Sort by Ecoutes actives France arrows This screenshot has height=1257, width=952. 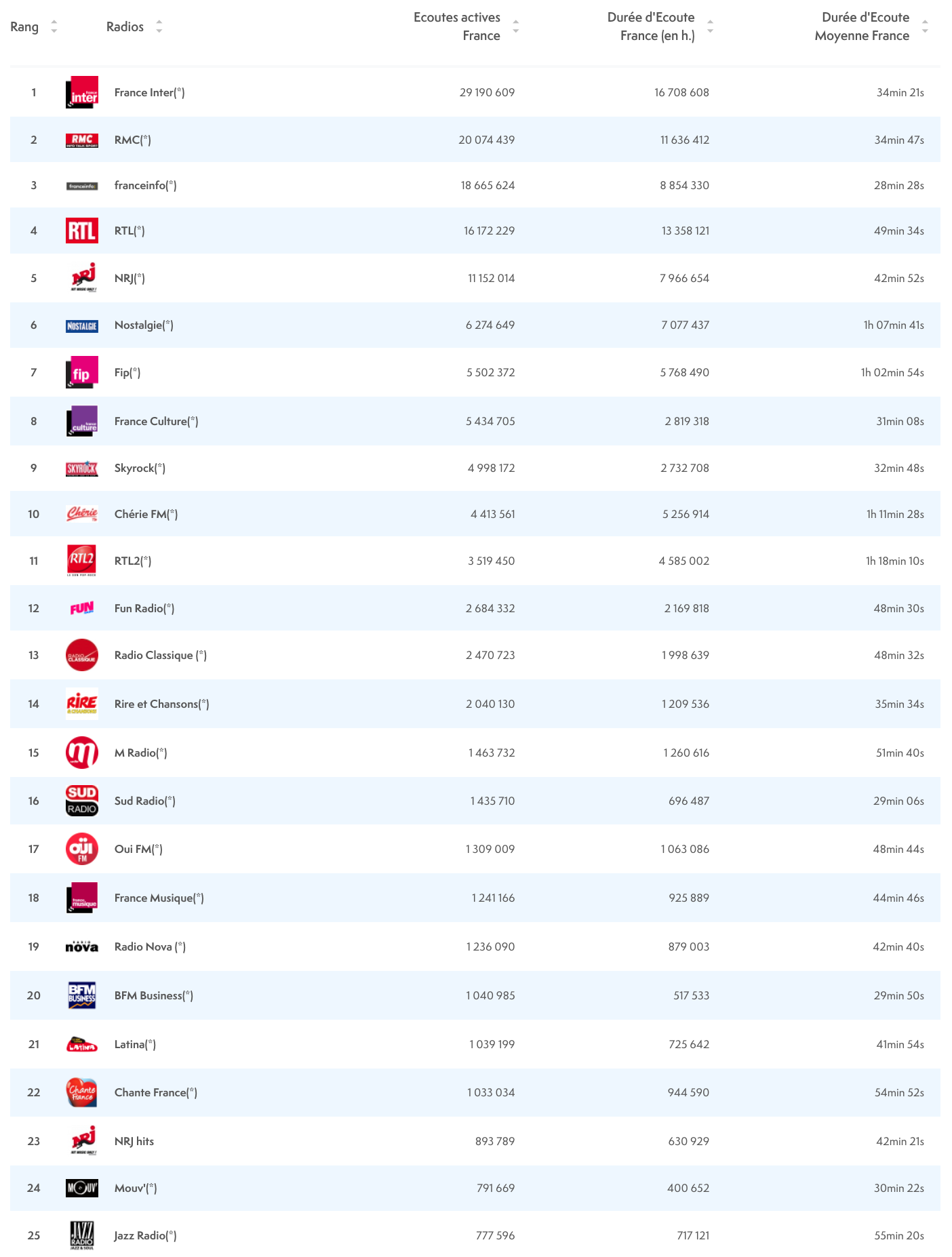pyautogui.click(x=516, y=26)
